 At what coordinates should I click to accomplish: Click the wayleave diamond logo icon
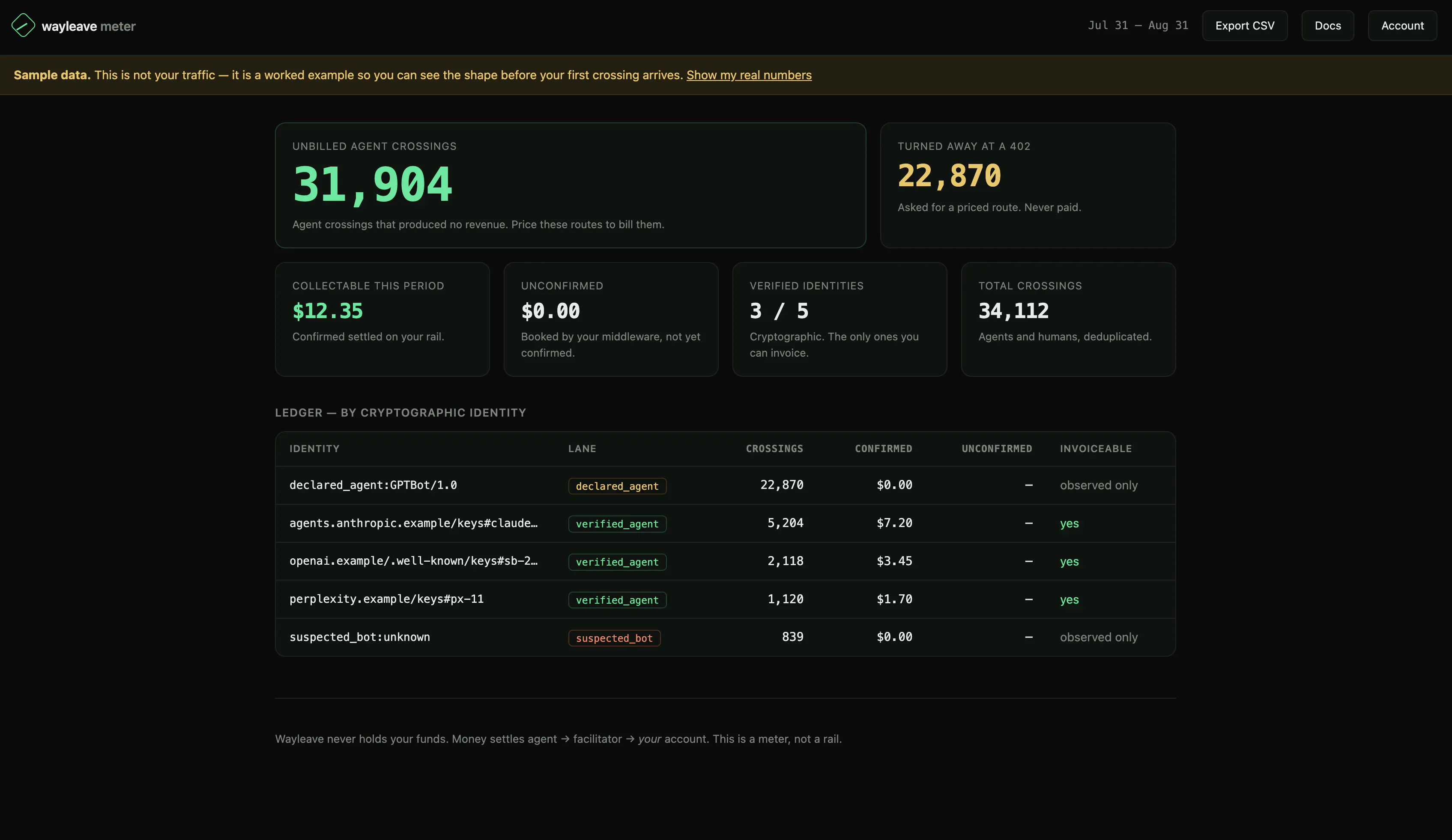(23, 25)
